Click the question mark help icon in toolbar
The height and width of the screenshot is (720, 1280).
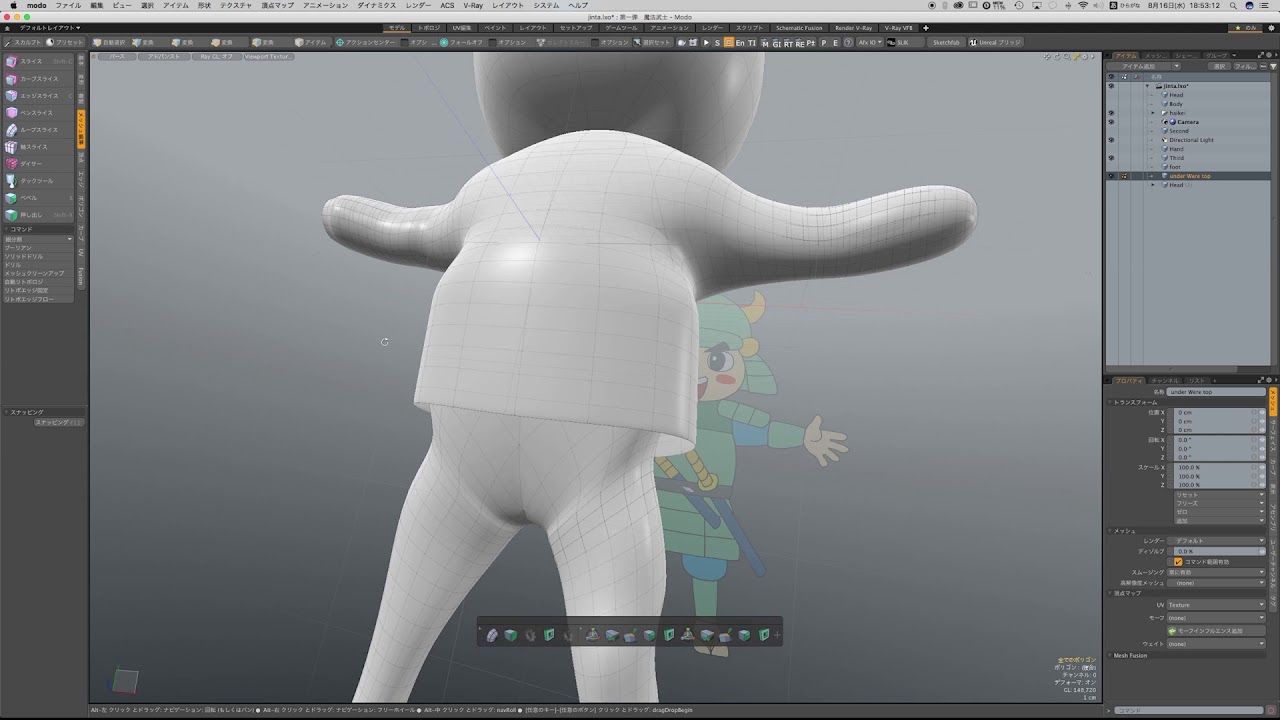pos(849,43)
